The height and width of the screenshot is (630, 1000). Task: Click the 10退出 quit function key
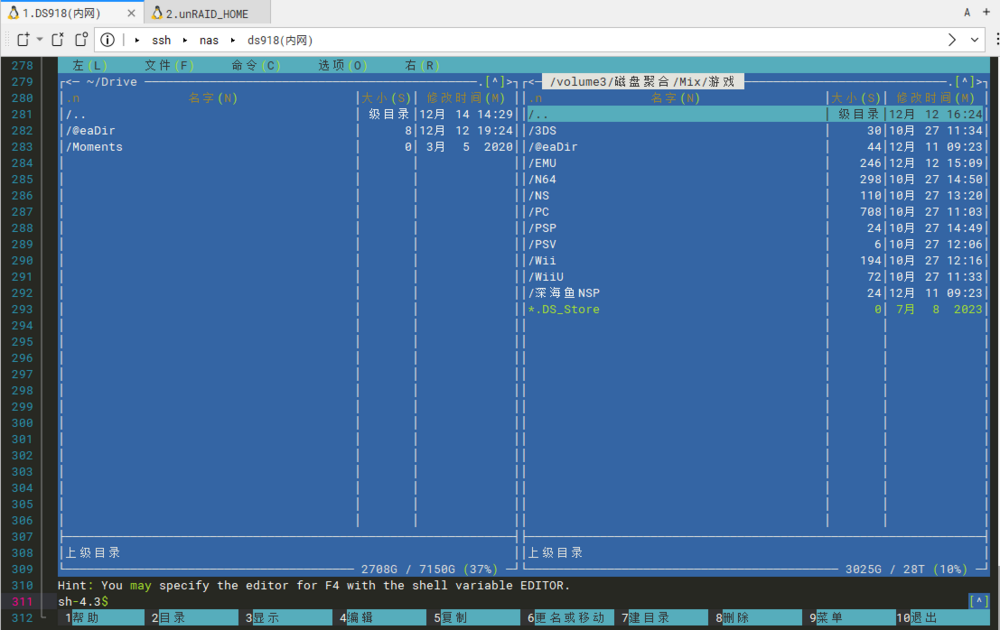coord(943,617)
